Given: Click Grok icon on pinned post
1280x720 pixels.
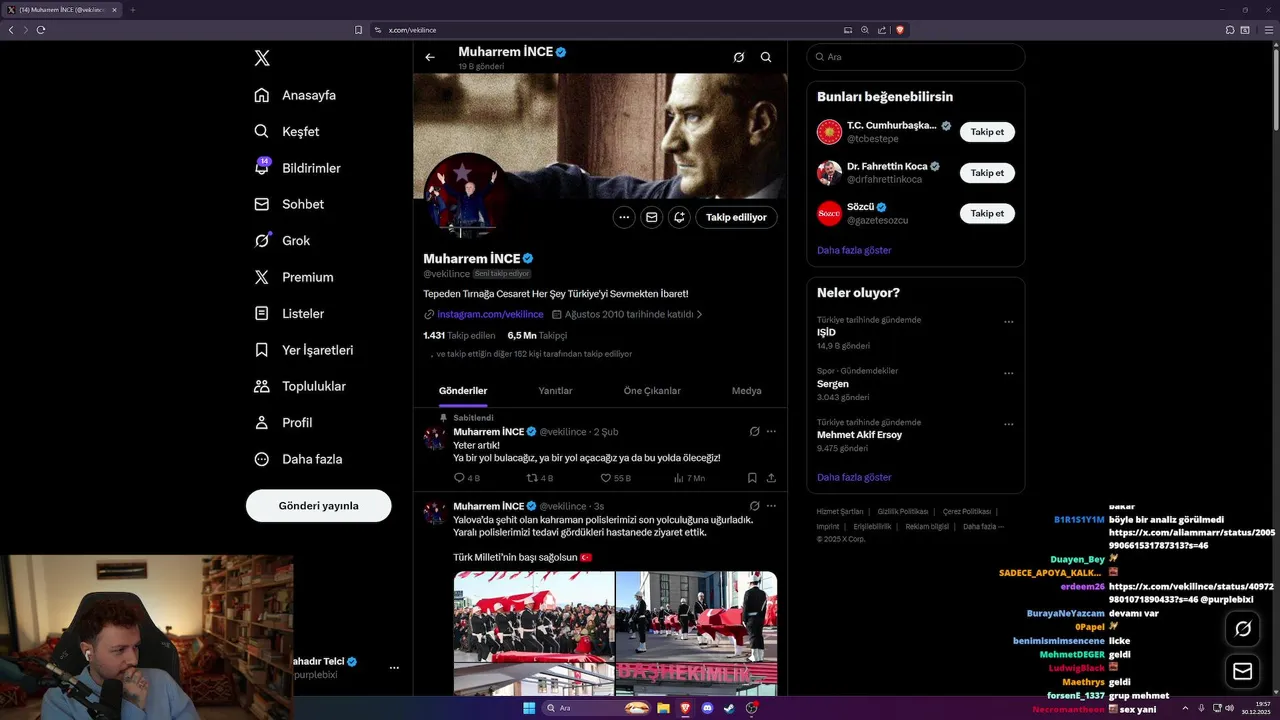Looking at the screenshot, I should pyautogui.click(x=755, y=432).
